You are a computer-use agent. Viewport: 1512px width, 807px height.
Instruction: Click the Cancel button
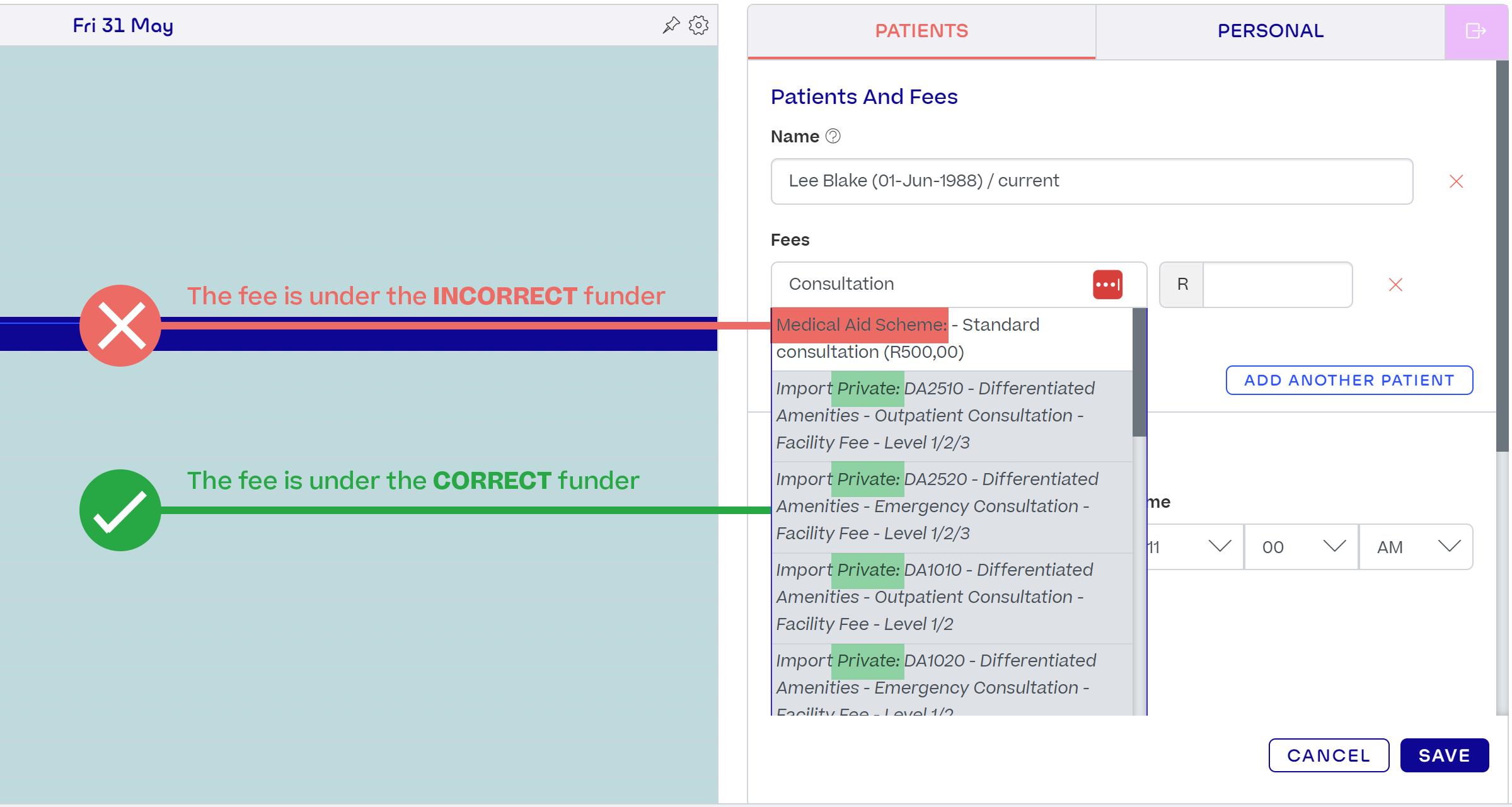(1329, 755)
